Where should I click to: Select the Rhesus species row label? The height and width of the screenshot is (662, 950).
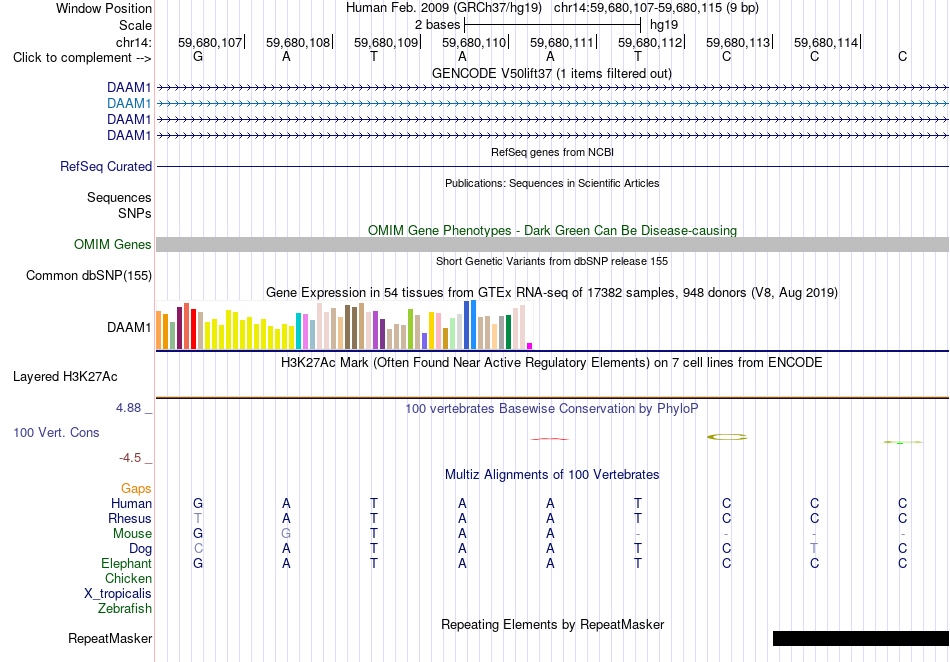pos(130,518)
